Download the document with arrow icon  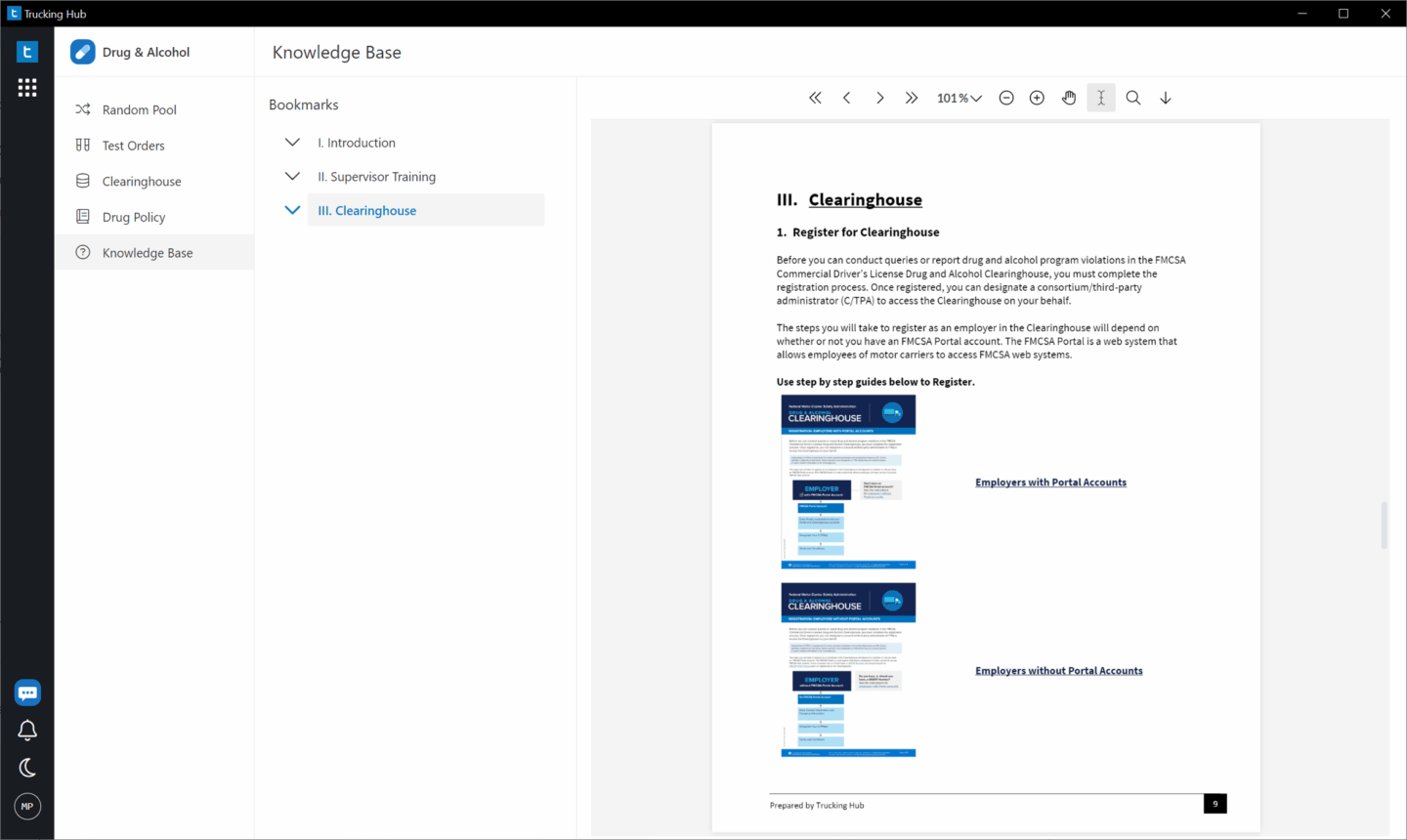click(x=1166, y=98)
